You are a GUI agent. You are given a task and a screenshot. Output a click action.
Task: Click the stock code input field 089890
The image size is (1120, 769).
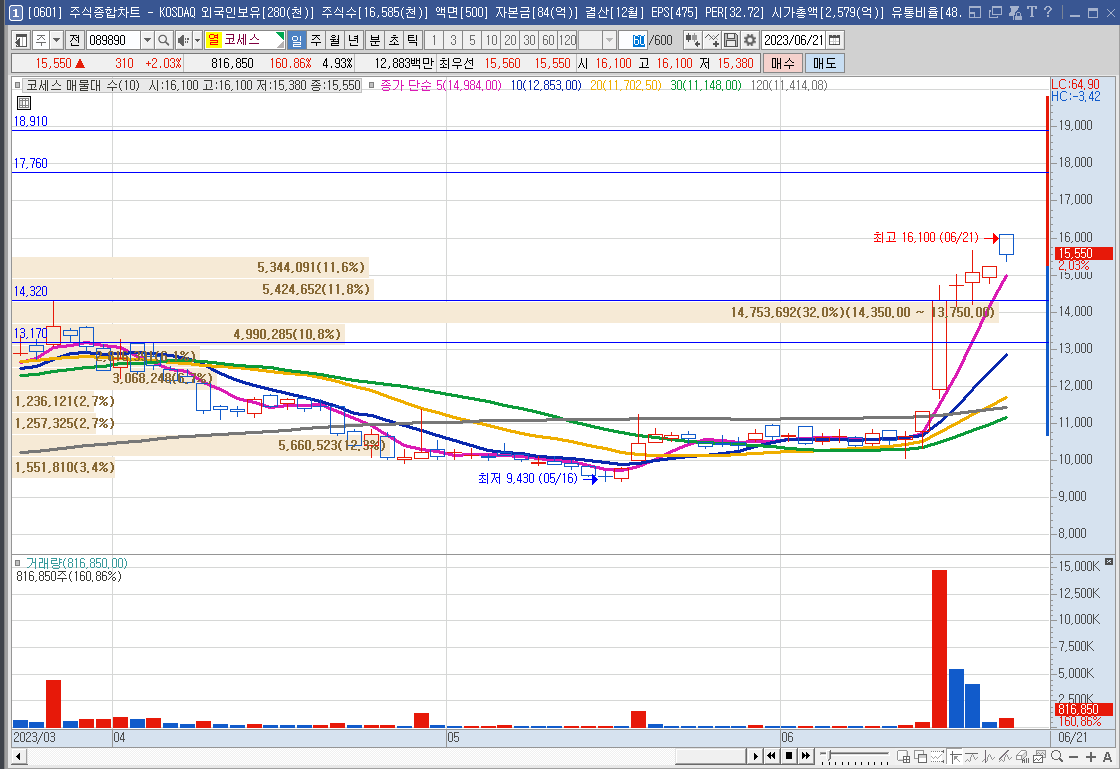(113, 40)
